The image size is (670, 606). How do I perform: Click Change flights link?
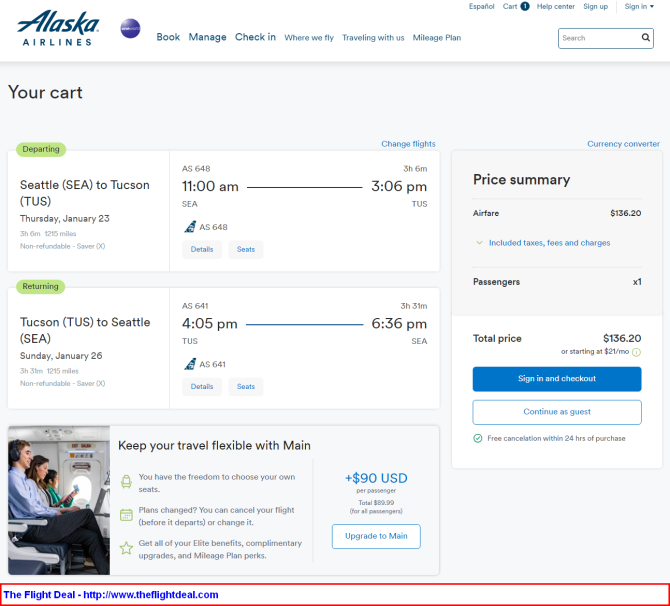[x=408, y=144]
